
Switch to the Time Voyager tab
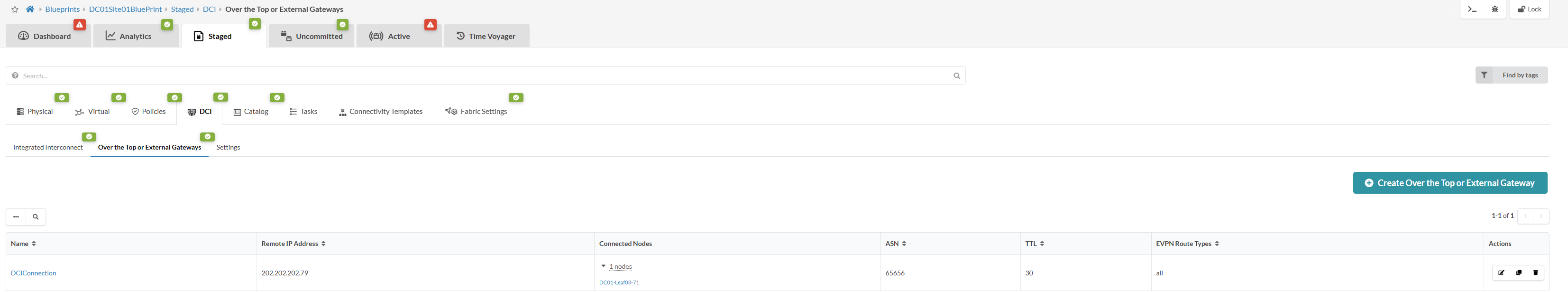point(486,36)
